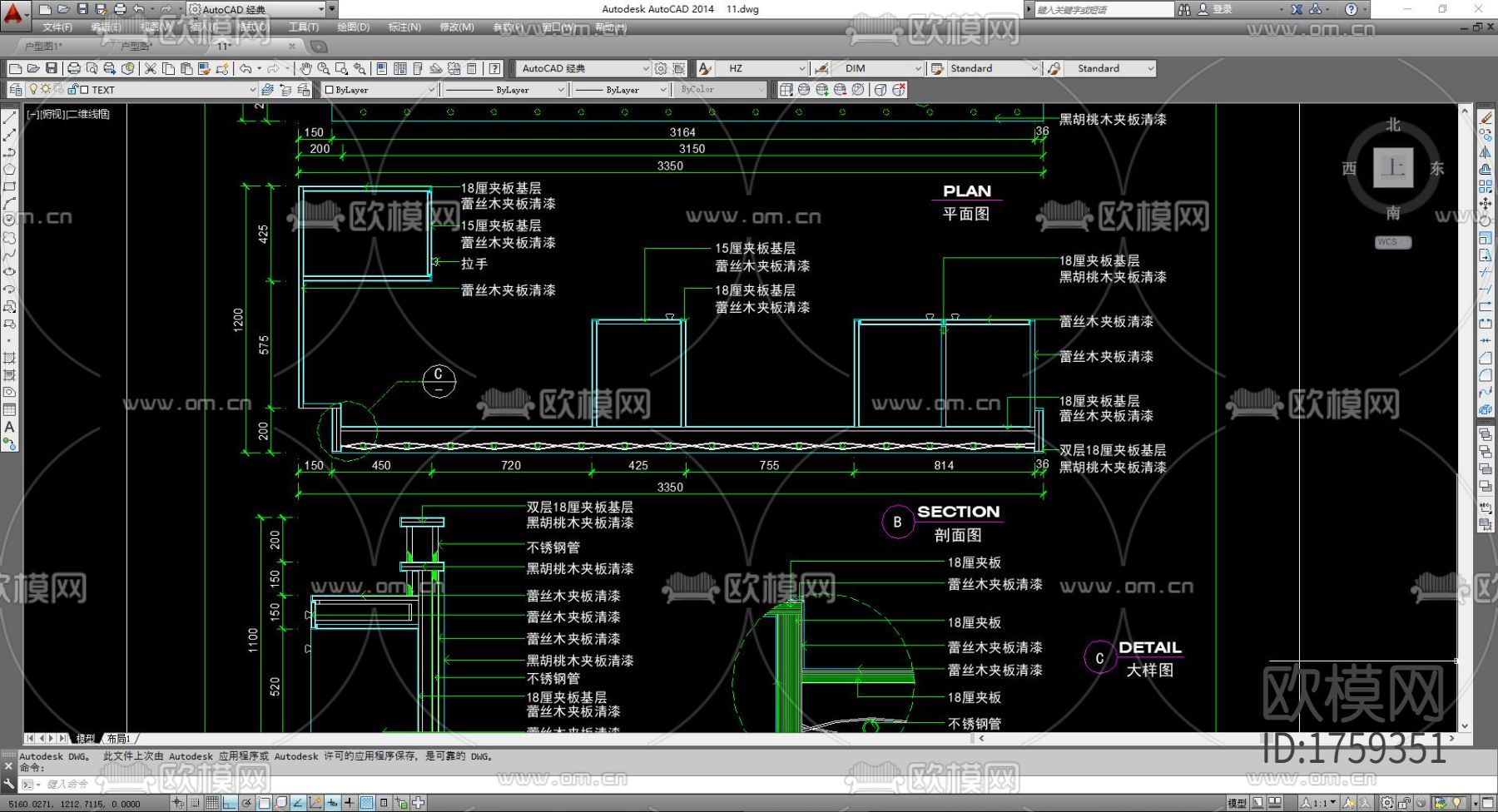Click the Save floppy disk icon in standard toolbar
Image resolution: width=1498 pixels, height=812 pixels.
[x=52, y=68]
